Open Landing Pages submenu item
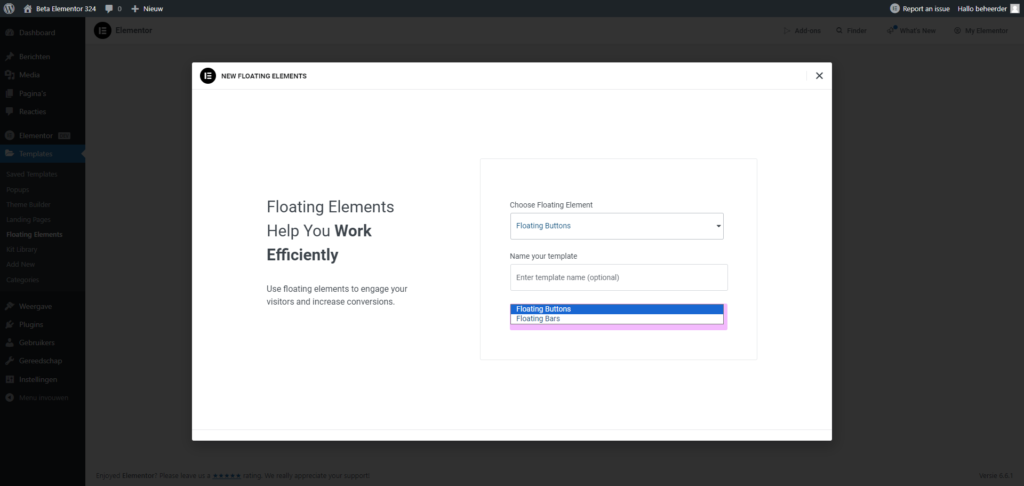Viewport: 1024px width, 486px height. click(28, 219)
